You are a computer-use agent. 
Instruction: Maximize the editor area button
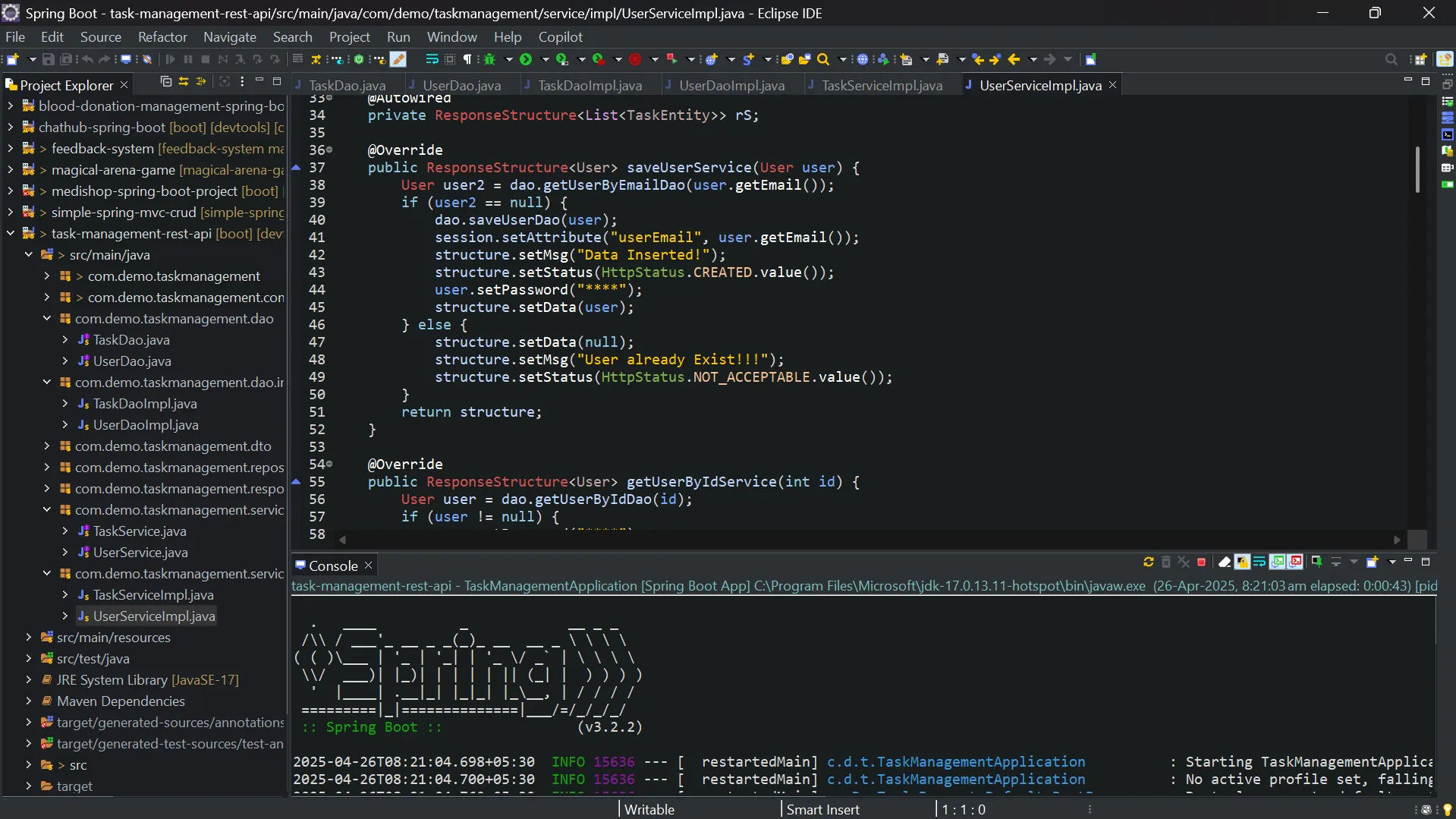[x=1426, y=81]
